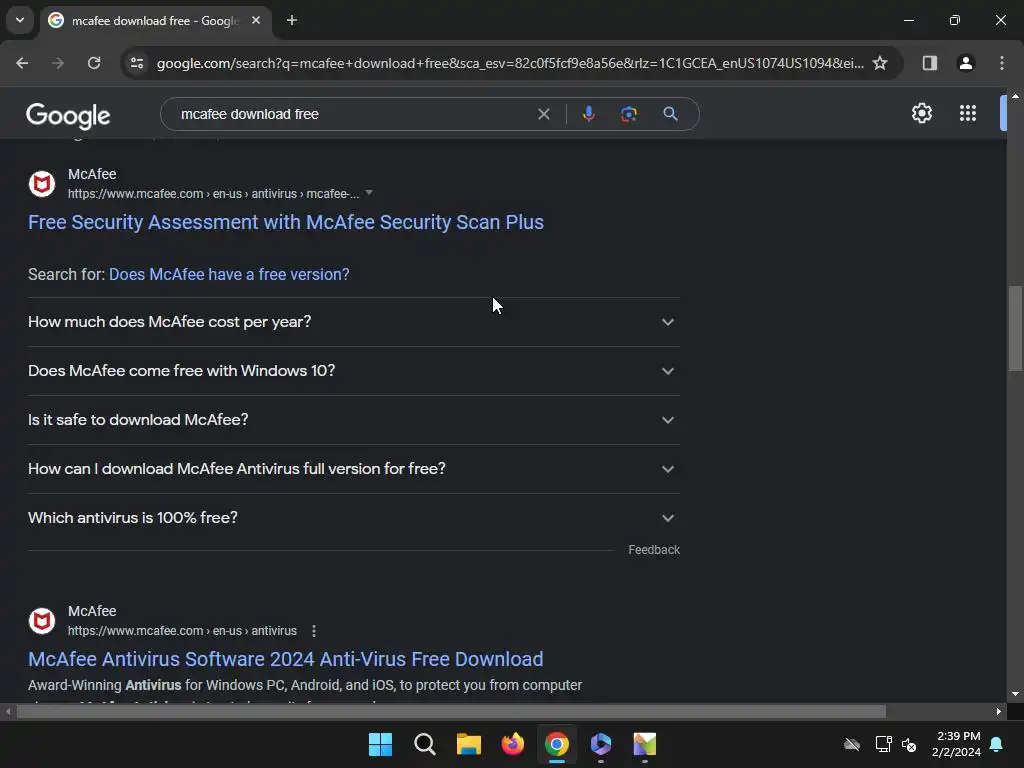
Task: Select the mcafee download free tab
Action: click(155, 21)
